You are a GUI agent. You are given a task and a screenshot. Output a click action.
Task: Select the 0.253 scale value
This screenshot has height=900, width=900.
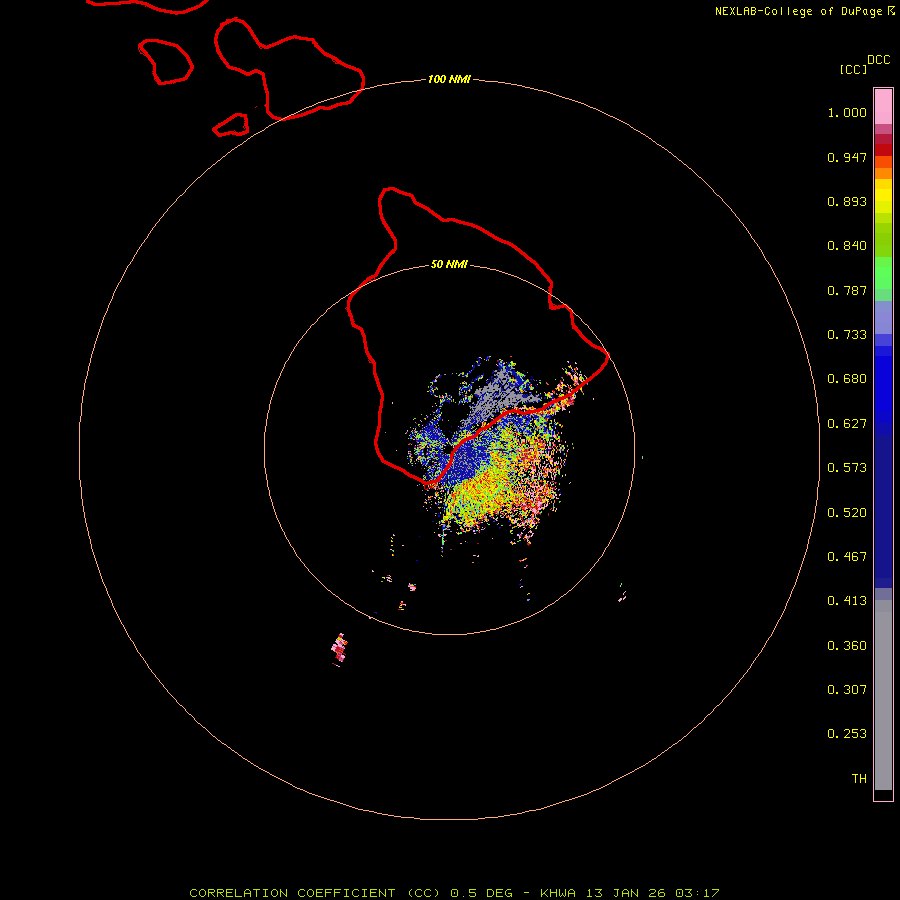(x=847, y=734)
